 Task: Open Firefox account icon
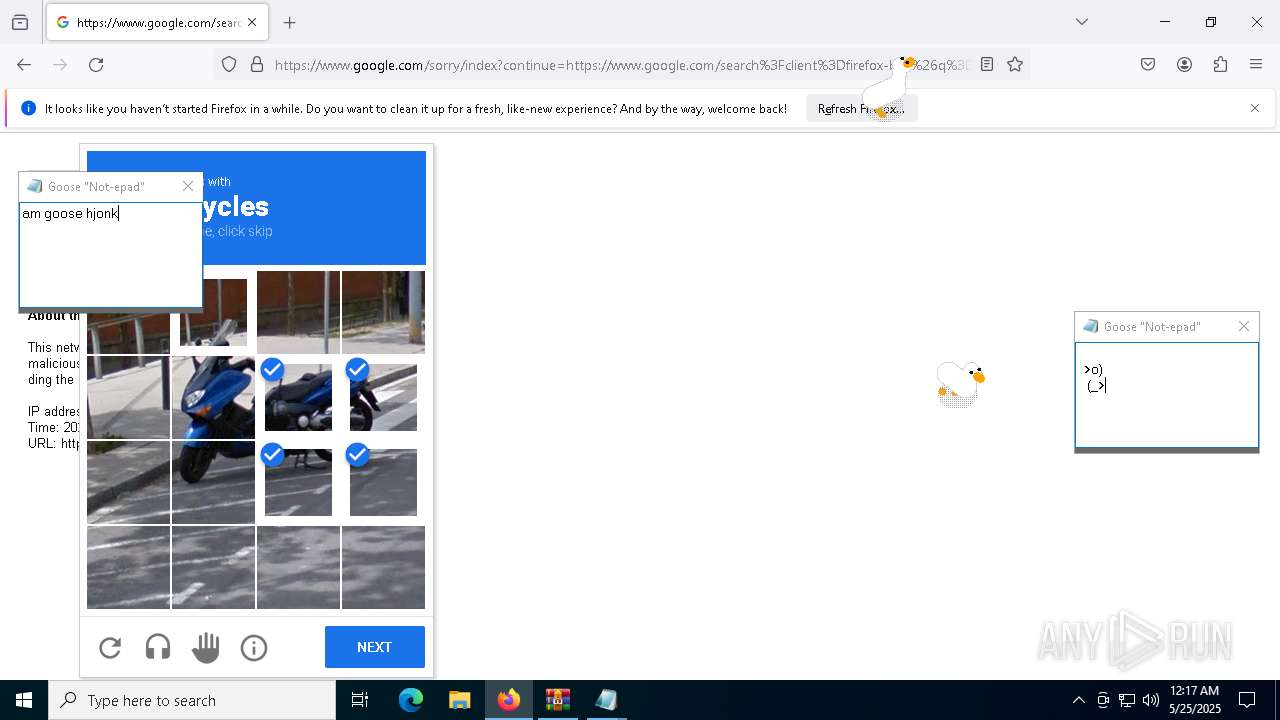point(1184,64)
